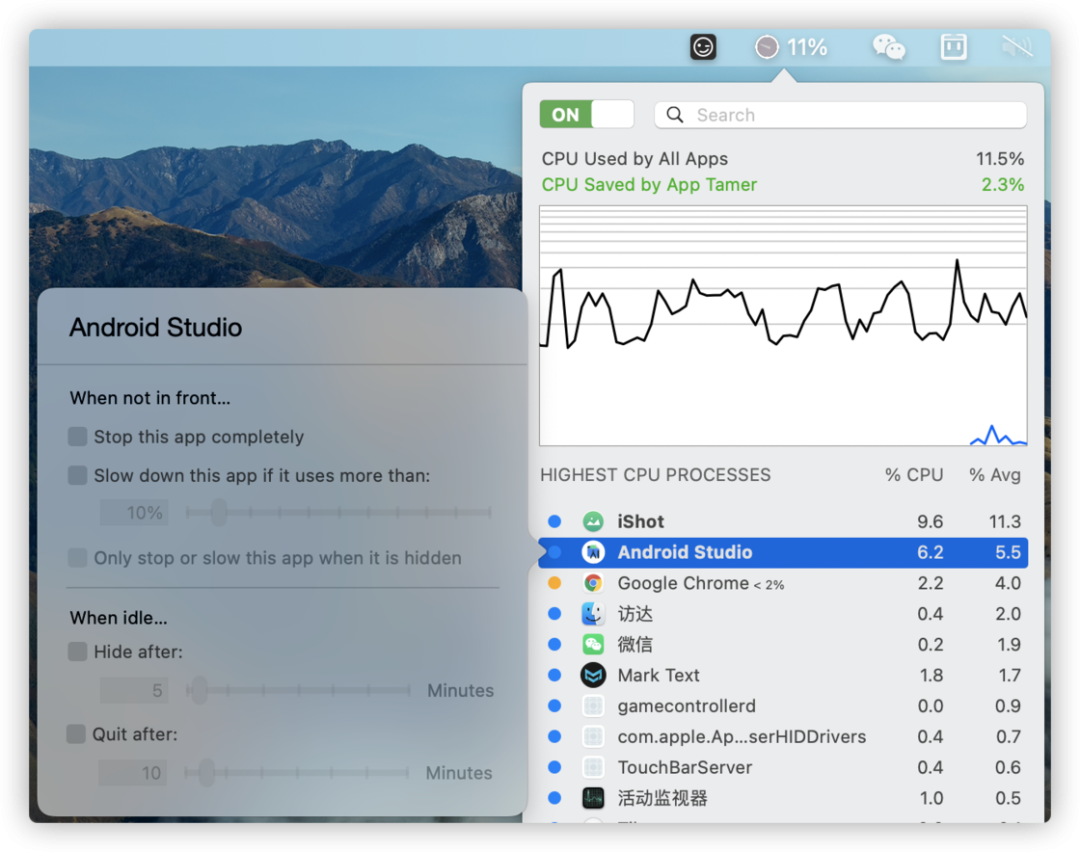
Task: Click the Android Studio app icon
Action: click(593, 552)
